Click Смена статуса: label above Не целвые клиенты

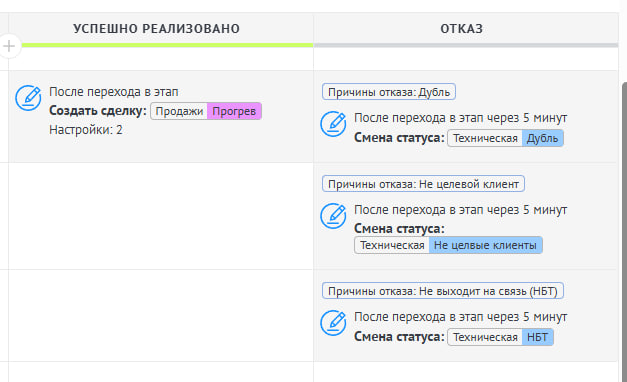pyautogui.click(x=399, y=228)
